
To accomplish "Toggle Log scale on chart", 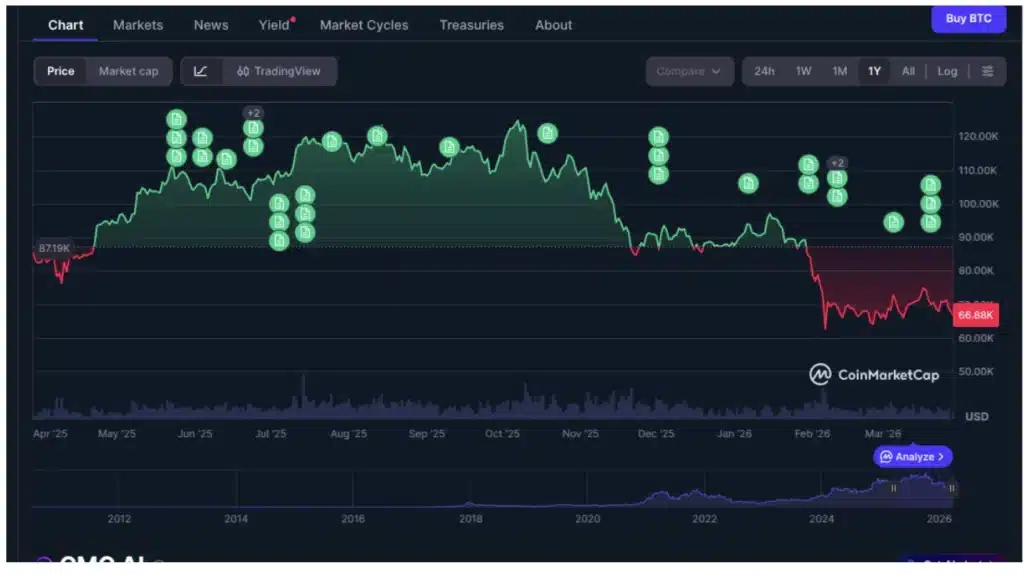I will pyautogui.click(x=947, y=71).
